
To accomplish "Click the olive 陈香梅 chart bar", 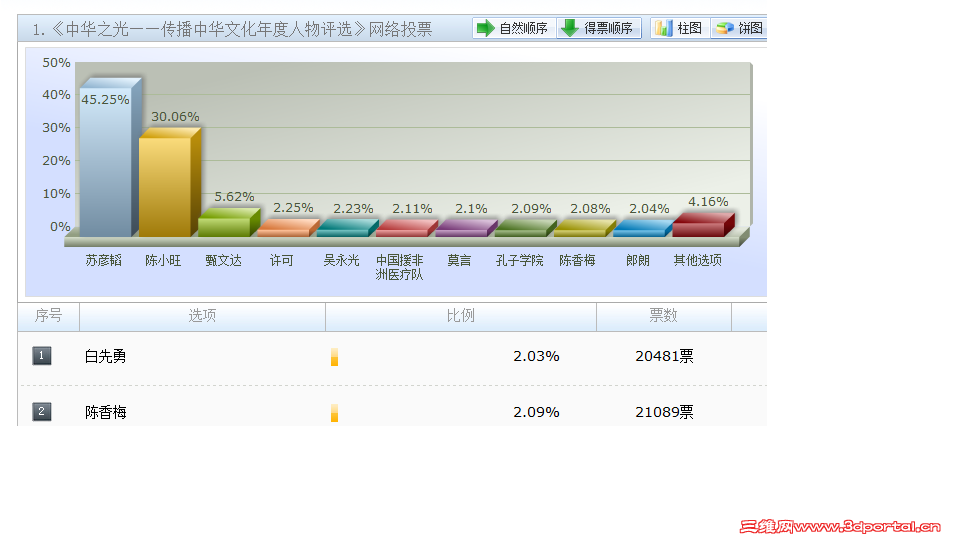I will click(x=584, y=228).
